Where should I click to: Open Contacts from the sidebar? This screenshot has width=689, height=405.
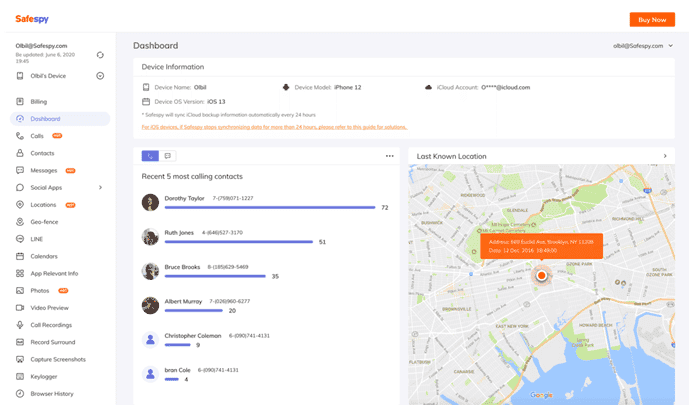point(42,153)
